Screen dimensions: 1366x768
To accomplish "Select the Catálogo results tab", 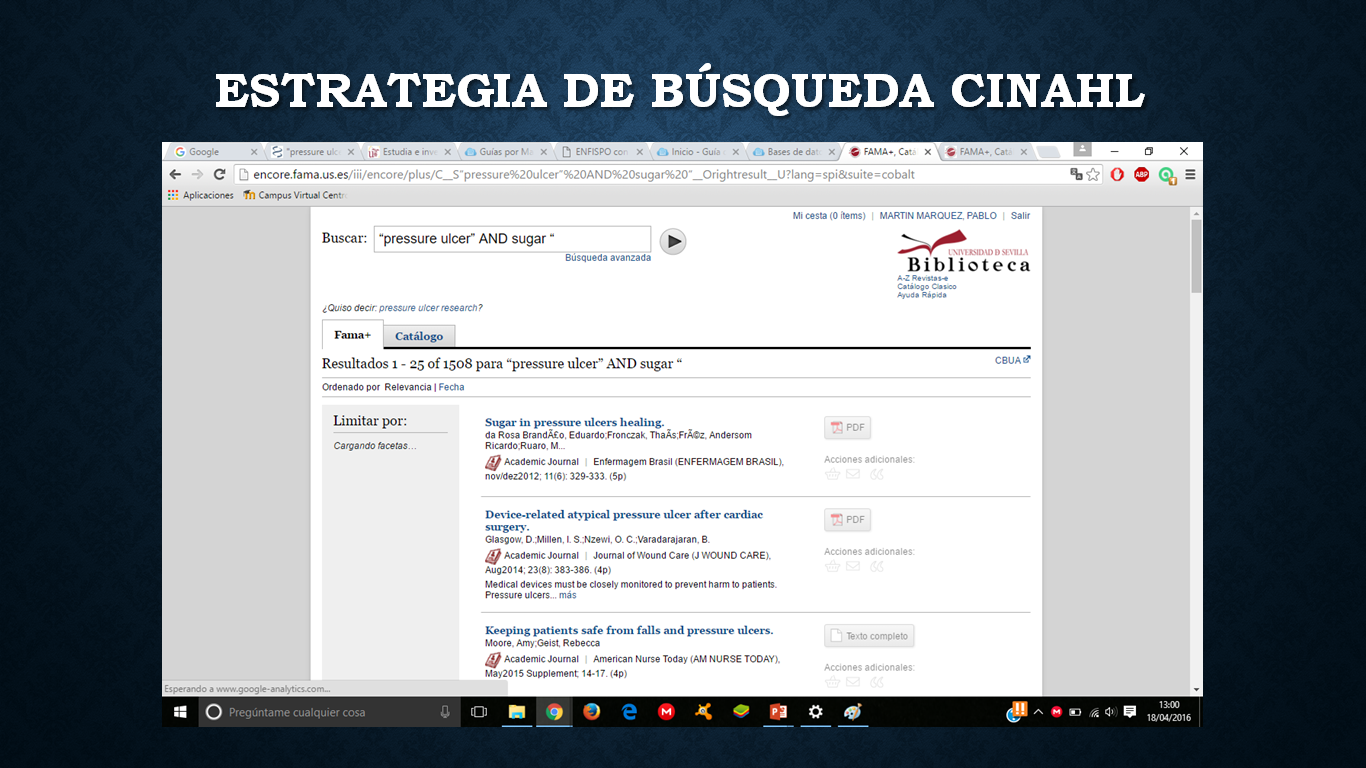I will point(419,336).
